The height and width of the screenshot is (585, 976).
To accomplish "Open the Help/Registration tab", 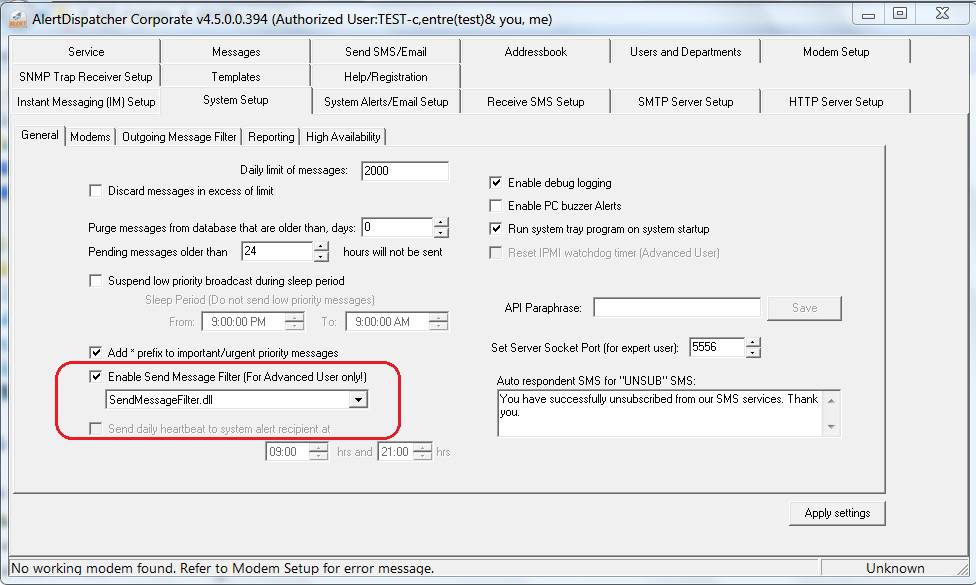I will point(386,77).
